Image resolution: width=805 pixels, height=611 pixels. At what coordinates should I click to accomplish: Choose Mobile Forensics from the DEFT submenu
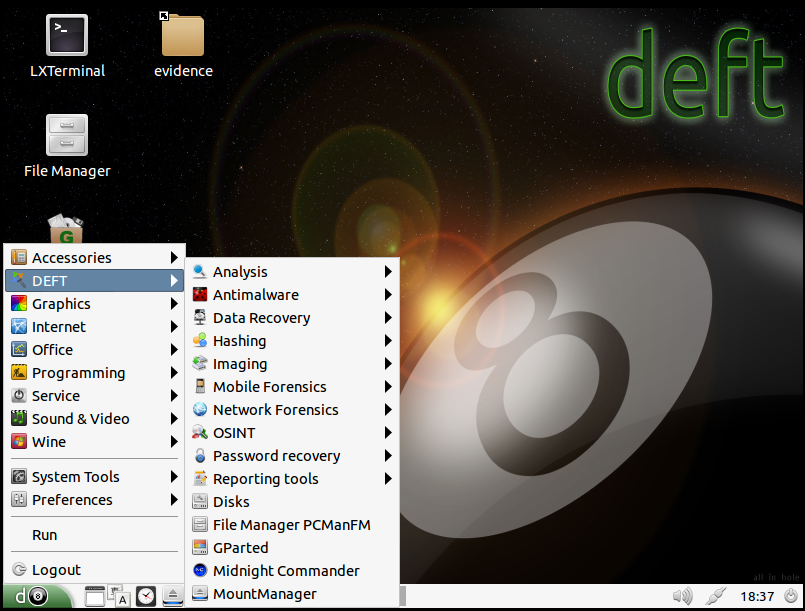(x=292, y=387)
